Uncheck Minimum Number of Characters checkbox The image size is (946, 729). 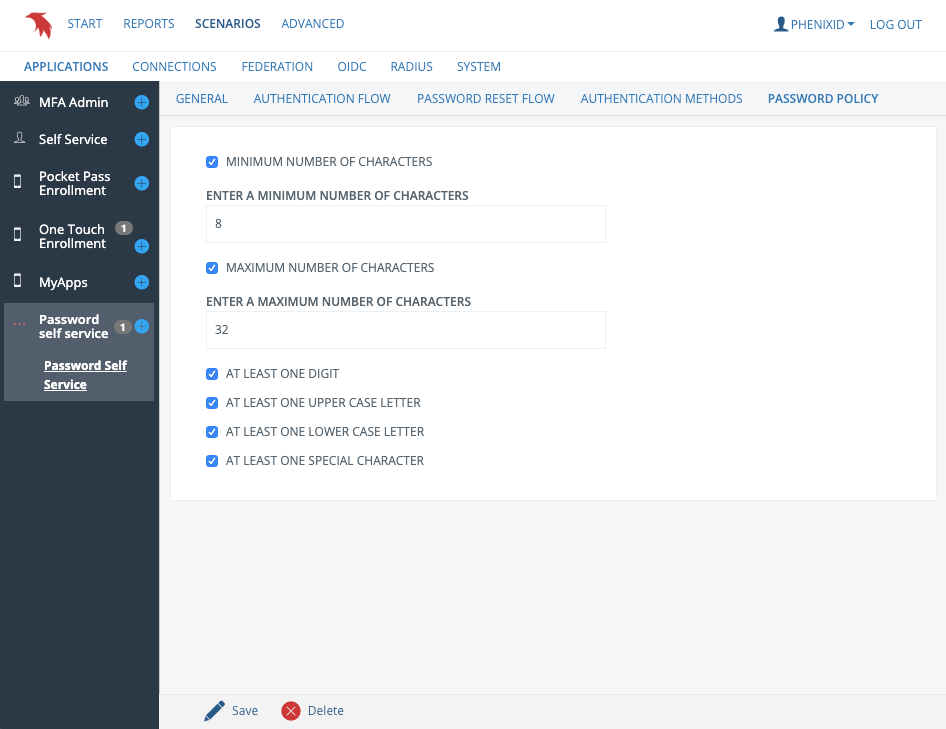(212, 162)
